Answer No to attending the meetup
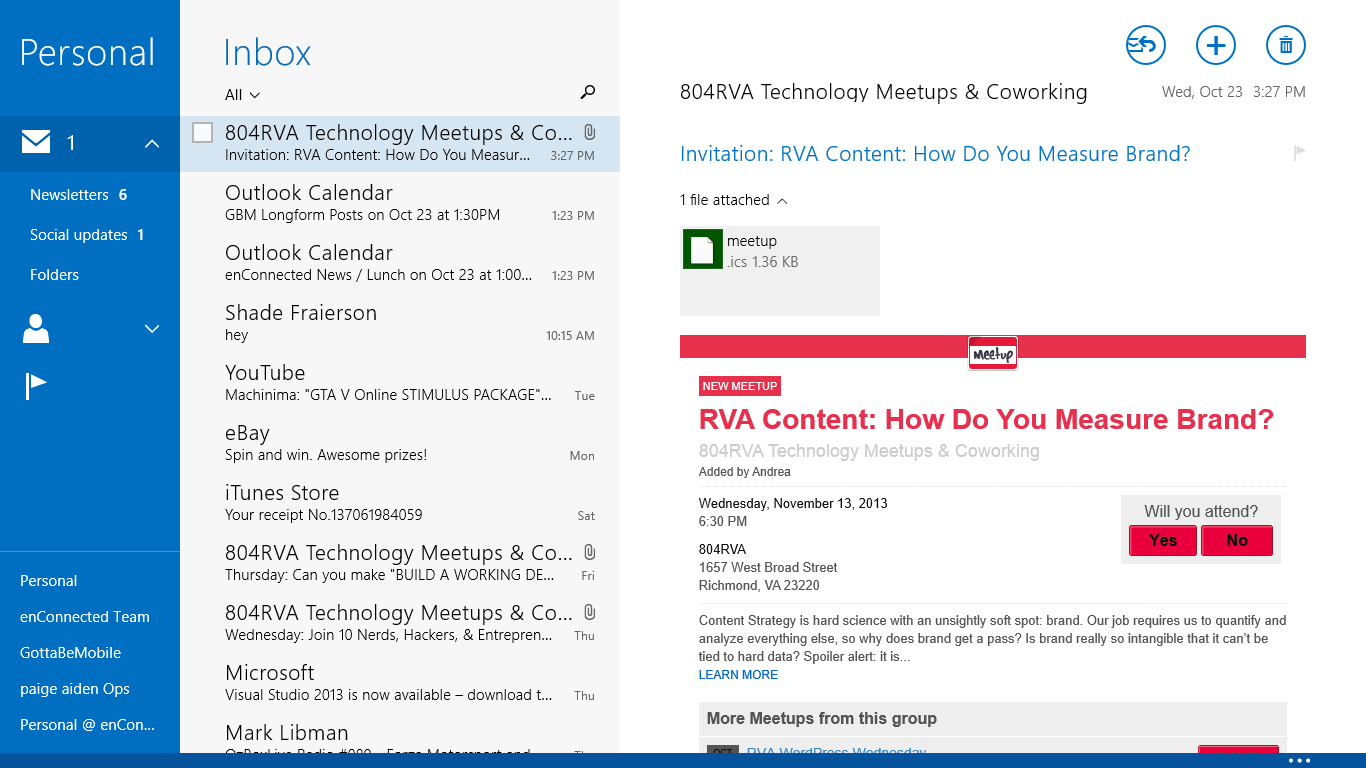The image size is (1366, 768). [1237, 541]
